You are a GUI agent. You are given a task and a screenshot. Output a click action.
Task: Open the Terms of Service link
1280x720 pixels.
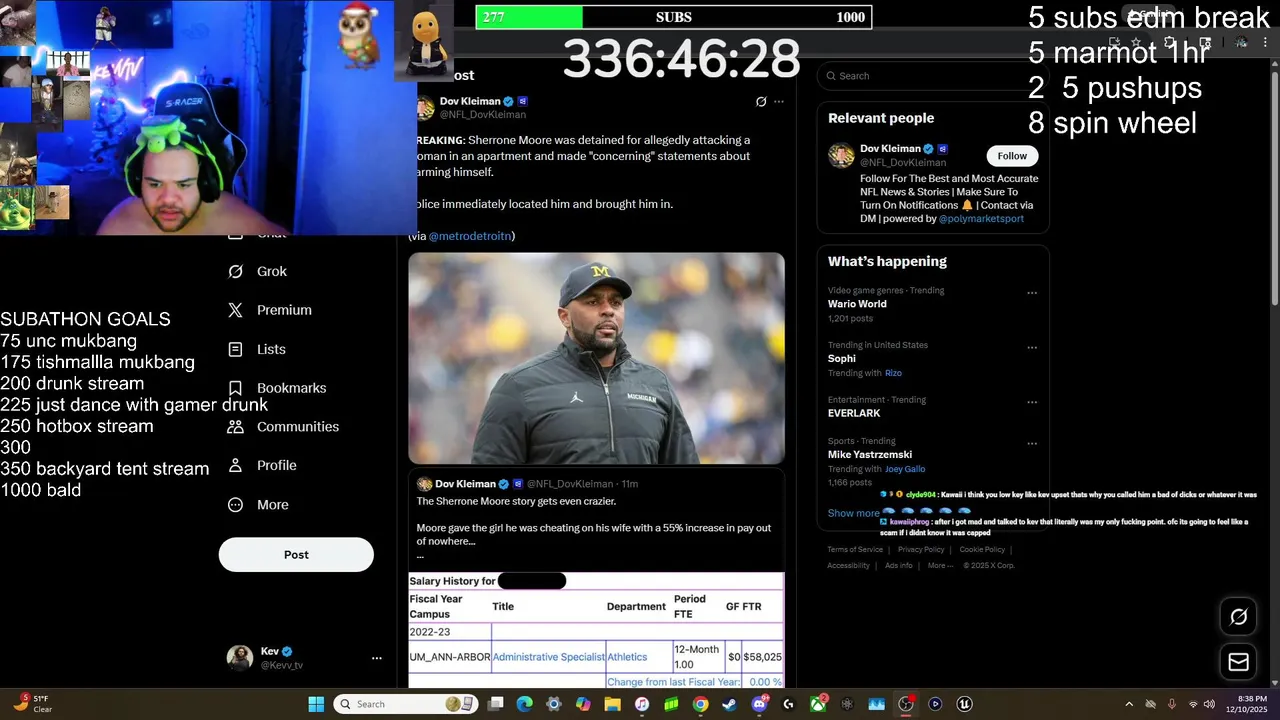pyautogui.click(x=855, y=549)
